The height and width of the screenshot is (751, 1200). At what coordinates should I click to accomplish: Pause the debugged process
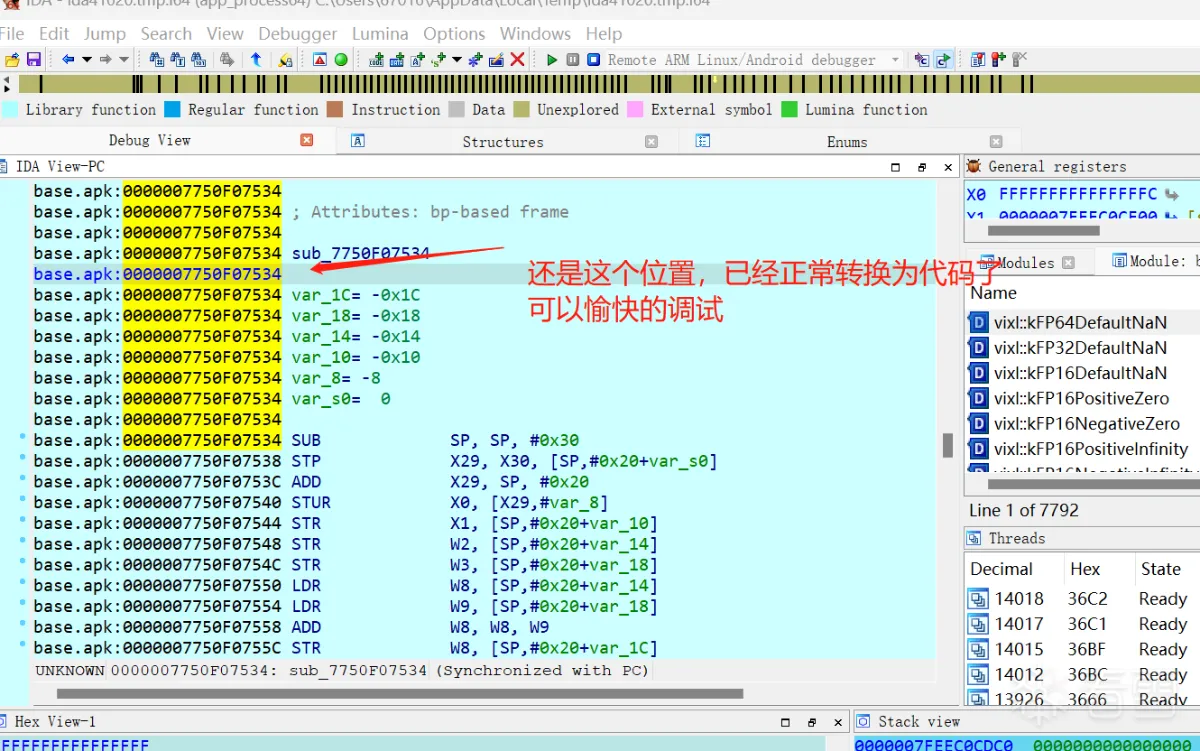(572, 60)
